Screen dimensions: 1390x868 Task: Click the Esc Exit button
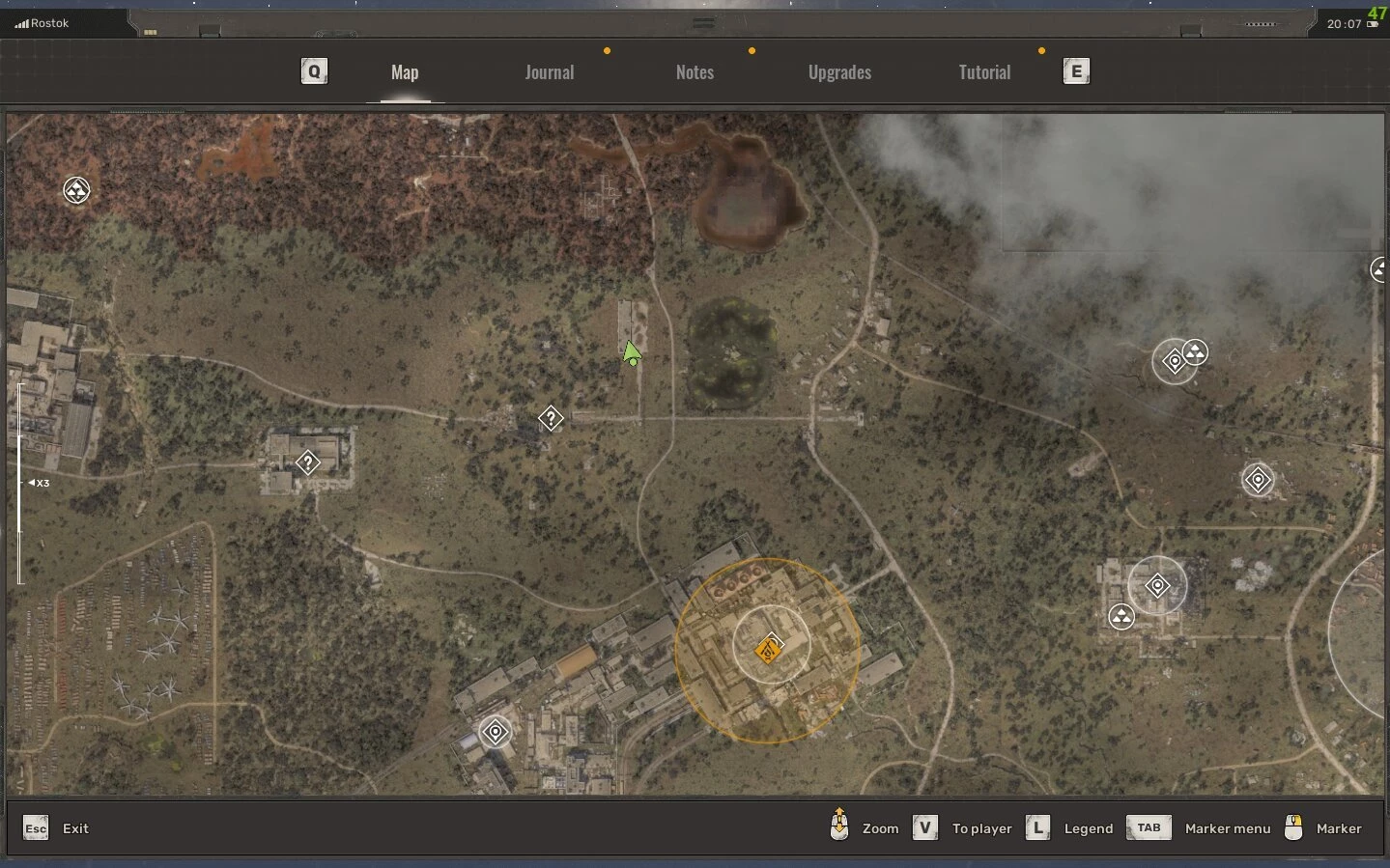[x=56, y=828]
